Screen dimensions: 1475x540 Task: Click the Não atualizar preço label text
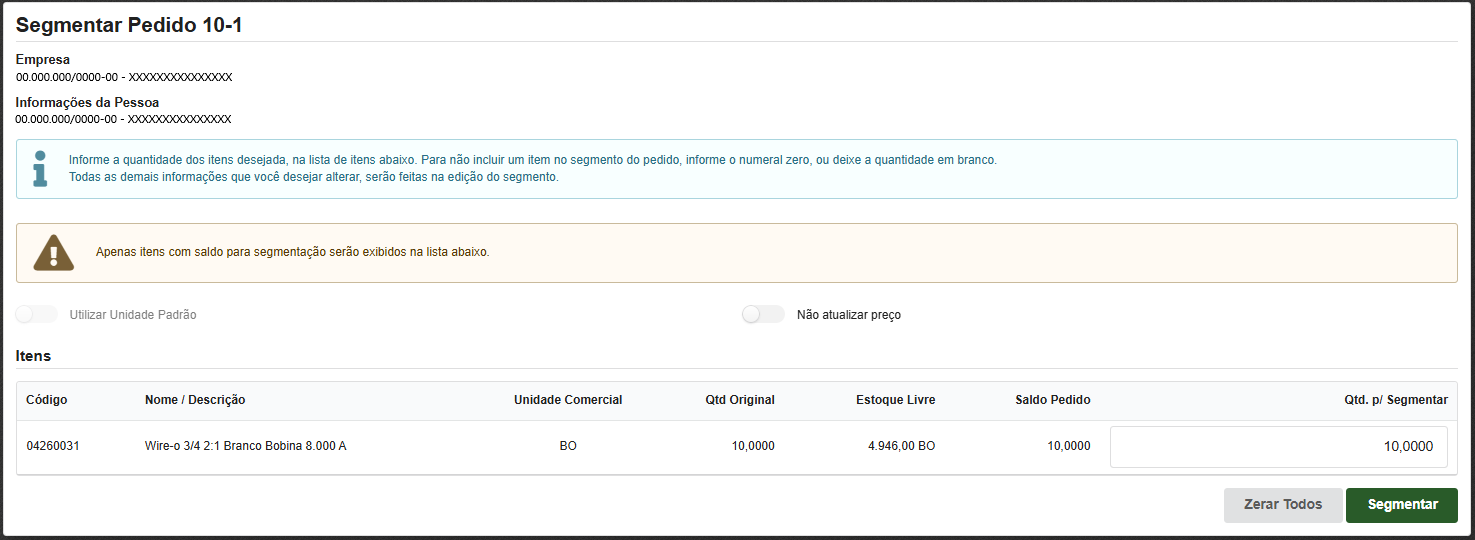tap(848, 315)
